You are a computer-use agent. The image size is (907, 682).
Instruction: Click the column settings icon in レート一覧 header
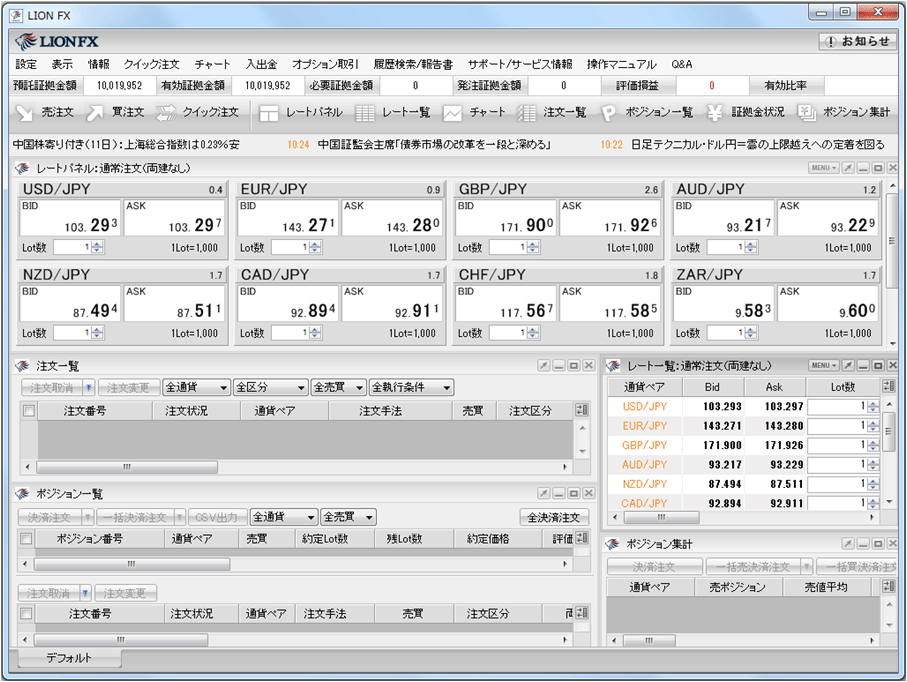pyautogui.click(x=888, y=386)
